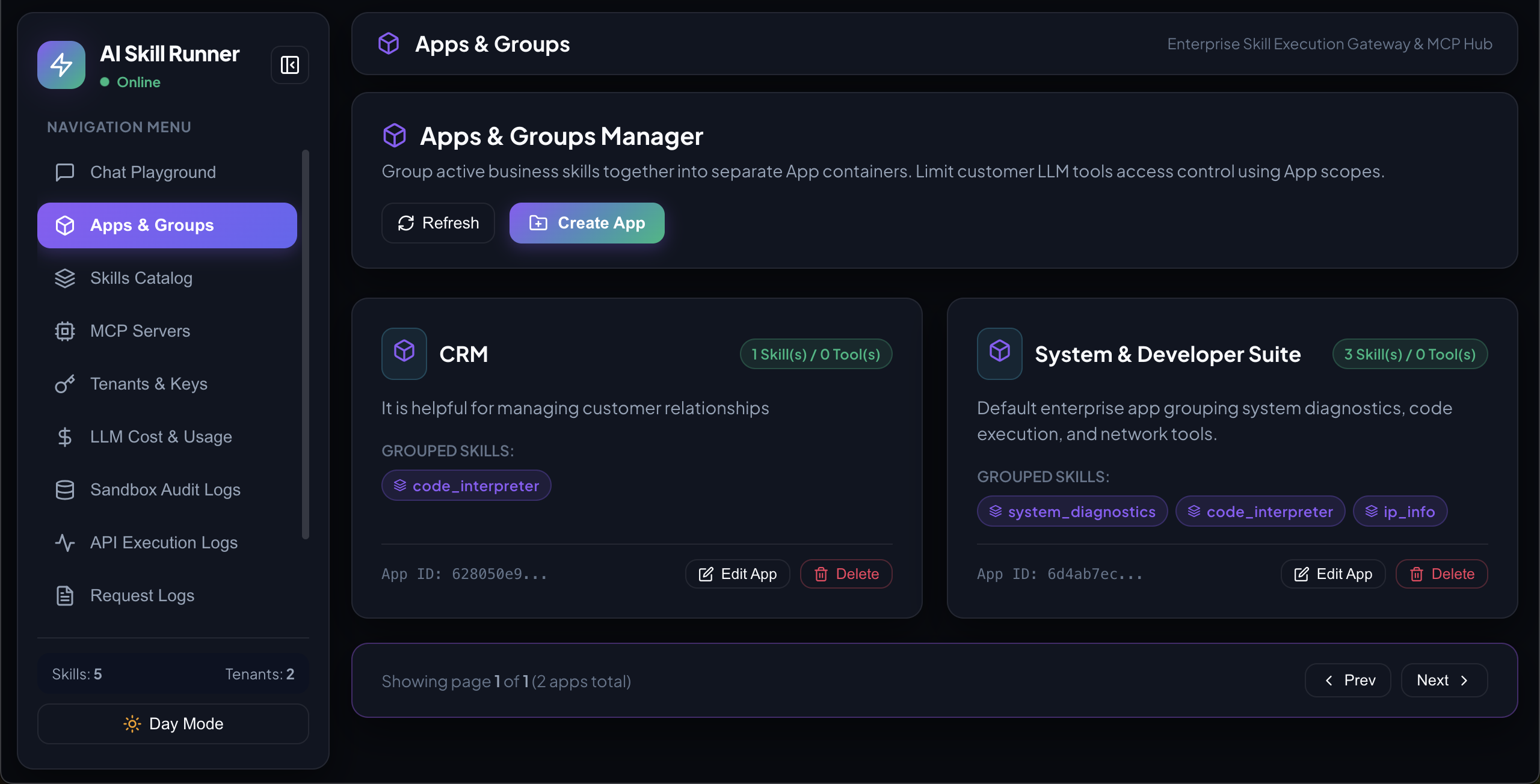This screenshot has height=784, width=1540.
Task: Click the Skills: 5 counter
Action: pyautogui.click(x=77, y=674)
